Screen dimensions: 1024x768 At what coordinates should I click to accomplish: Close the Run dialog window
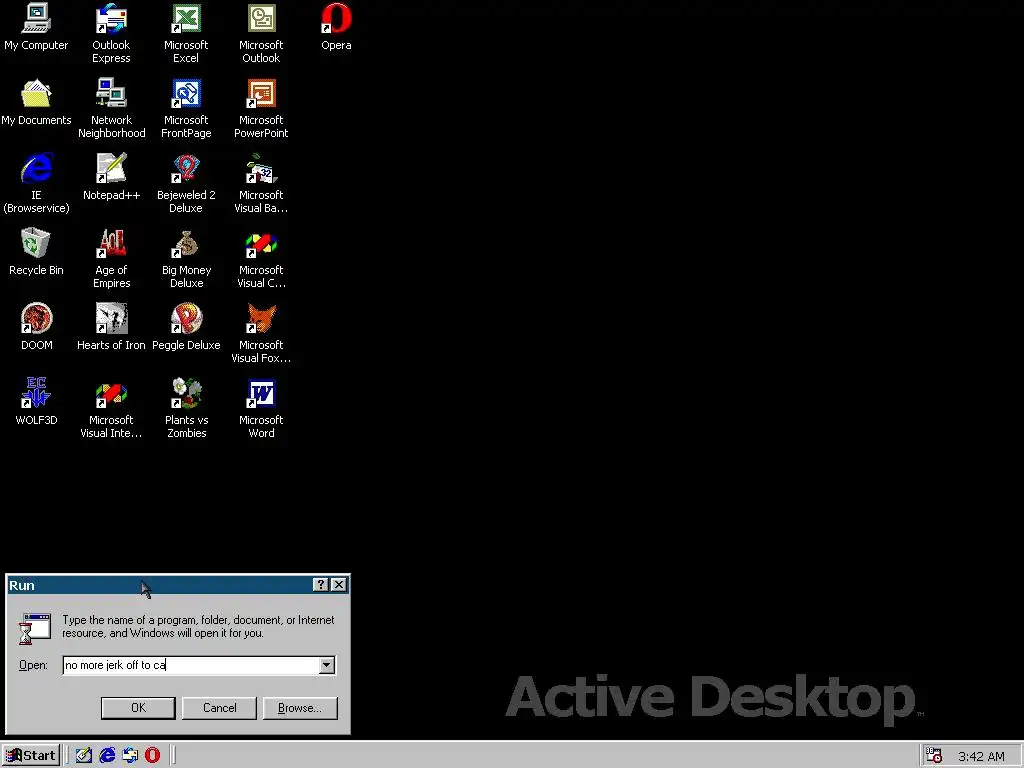click(x=339, y=584)
